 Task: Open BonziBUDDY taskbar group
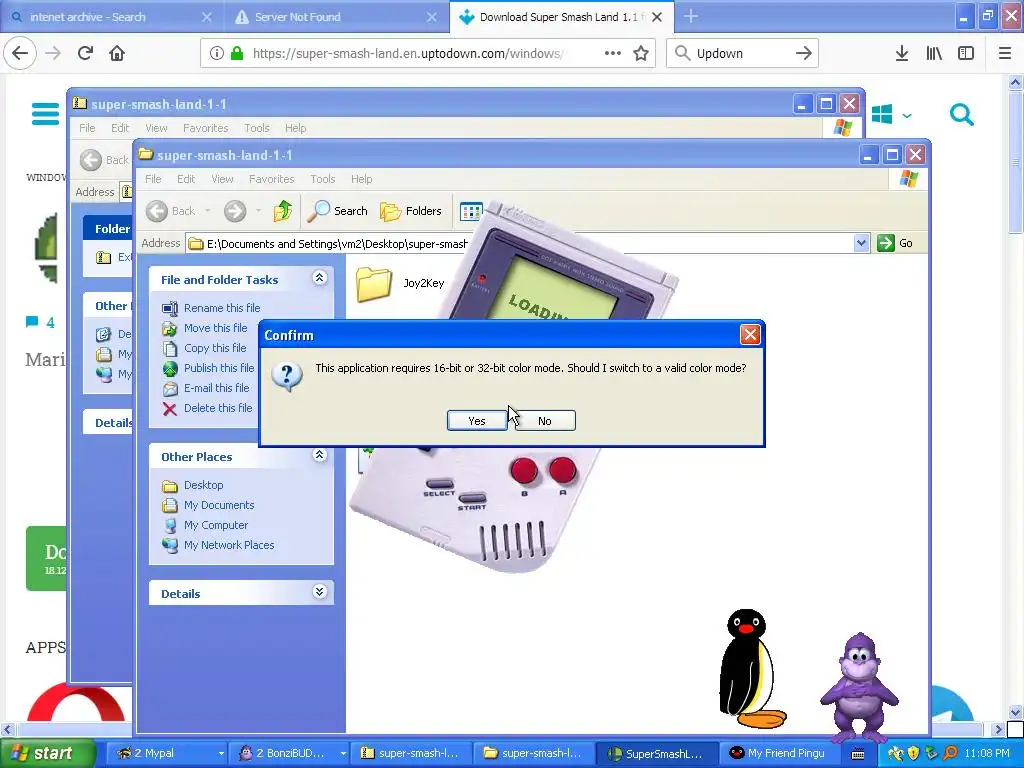289,753
